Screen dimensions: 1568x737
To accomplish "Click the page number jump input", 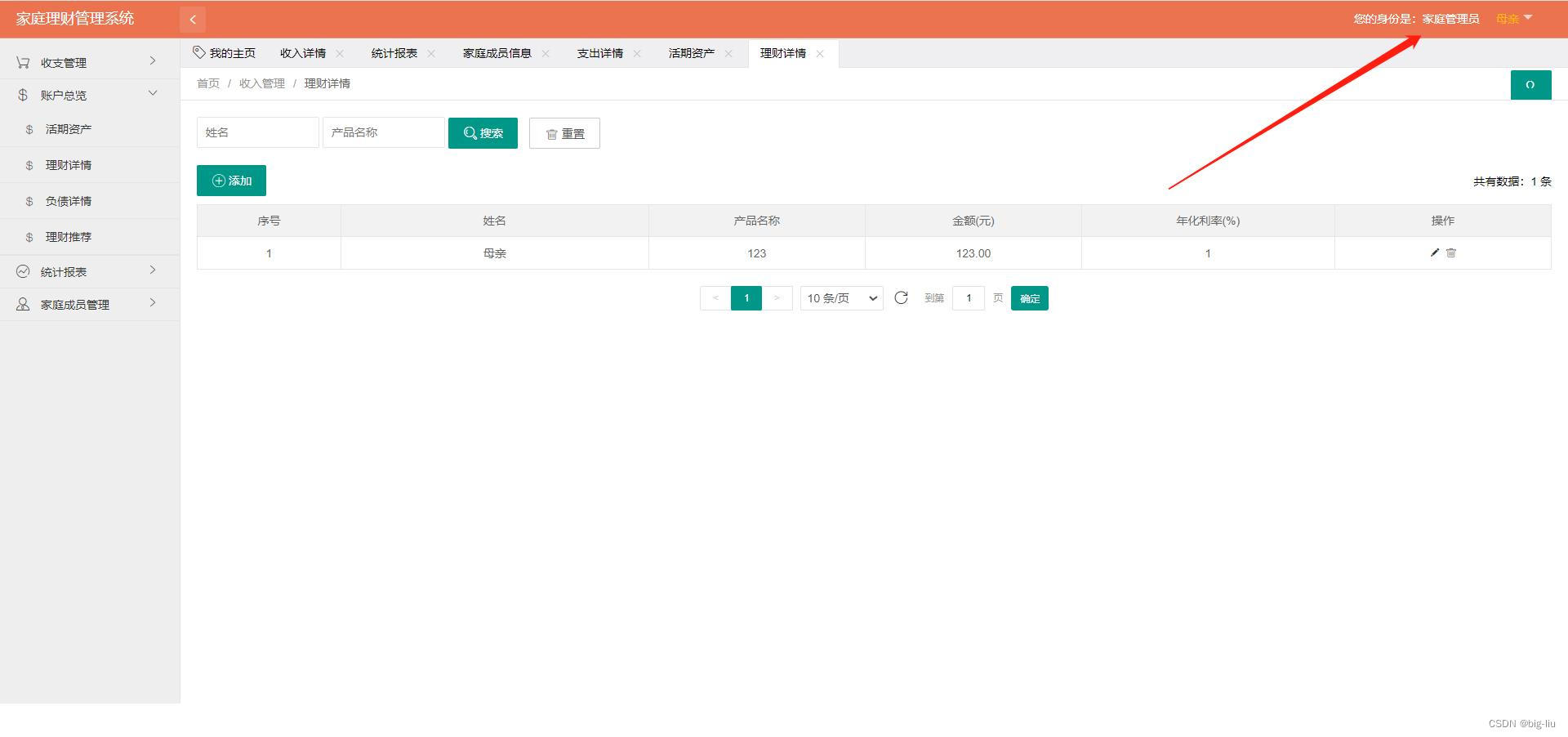I will (969, 298).
